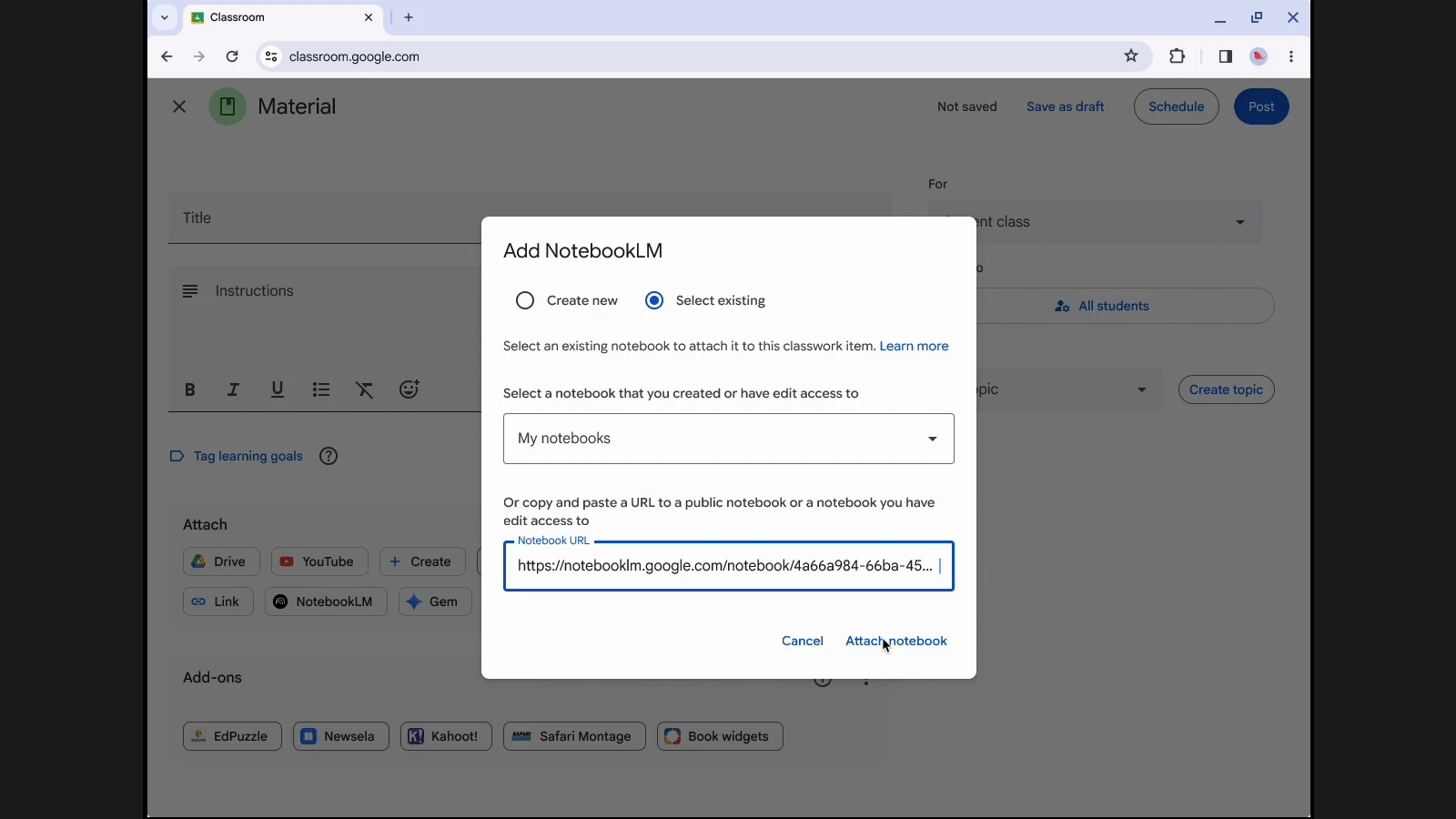
Task: Close the Material editor with X
Action: 179,106
